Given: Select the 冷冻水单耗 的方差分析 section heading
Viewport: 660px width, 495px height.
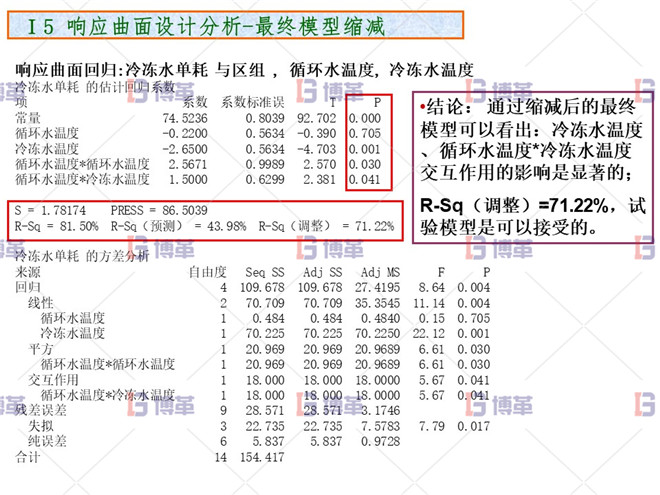Looking at the screenshot, I should tap(82, 256).
